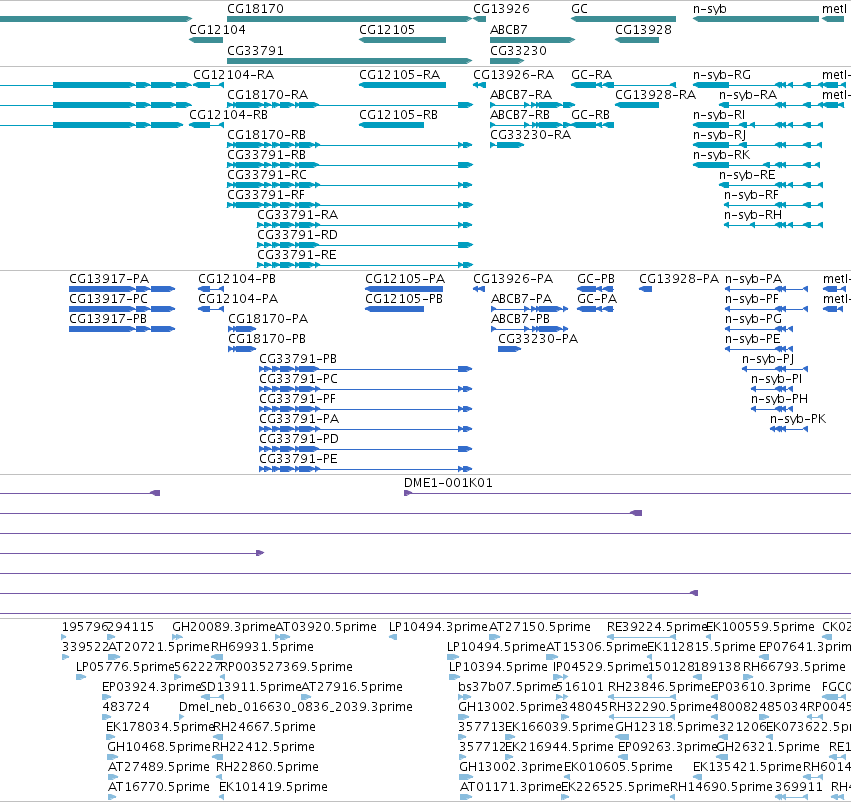851x802 pixels.
Task: Click transcript CG33791-RD
Action: click(365, 245)
